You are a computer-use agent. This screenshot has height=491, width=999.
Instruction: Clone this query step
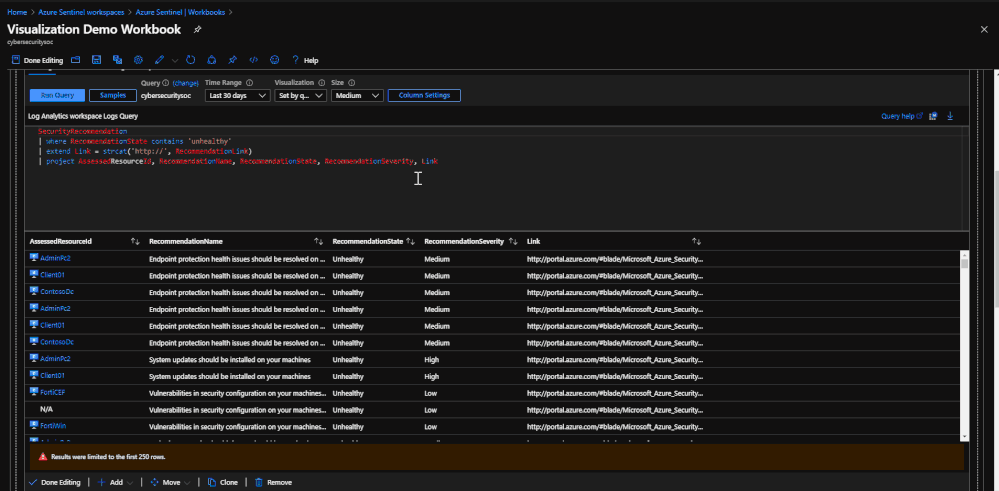point(222,483)
